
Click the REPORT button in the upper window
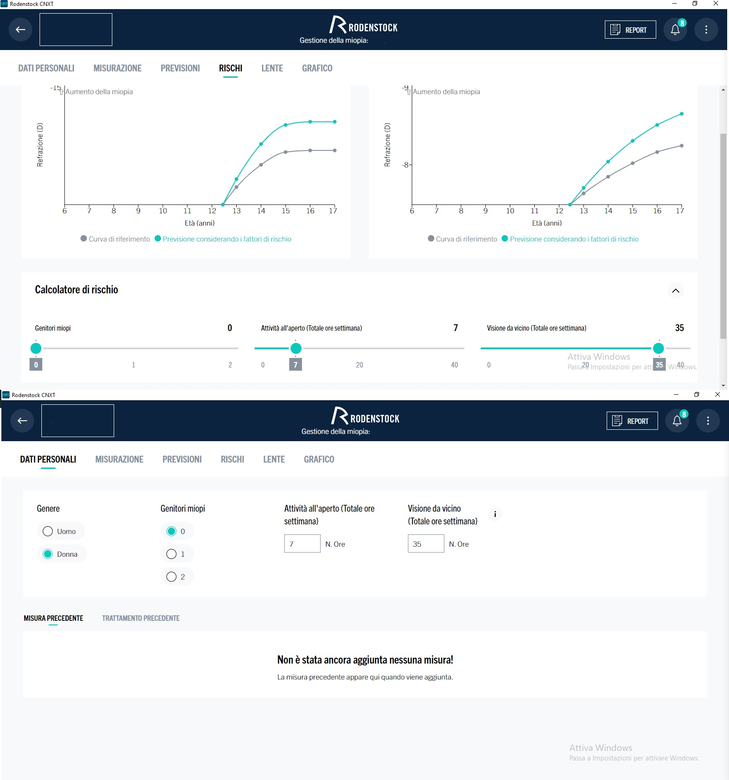pyautogui.click(x=630, y=29)
